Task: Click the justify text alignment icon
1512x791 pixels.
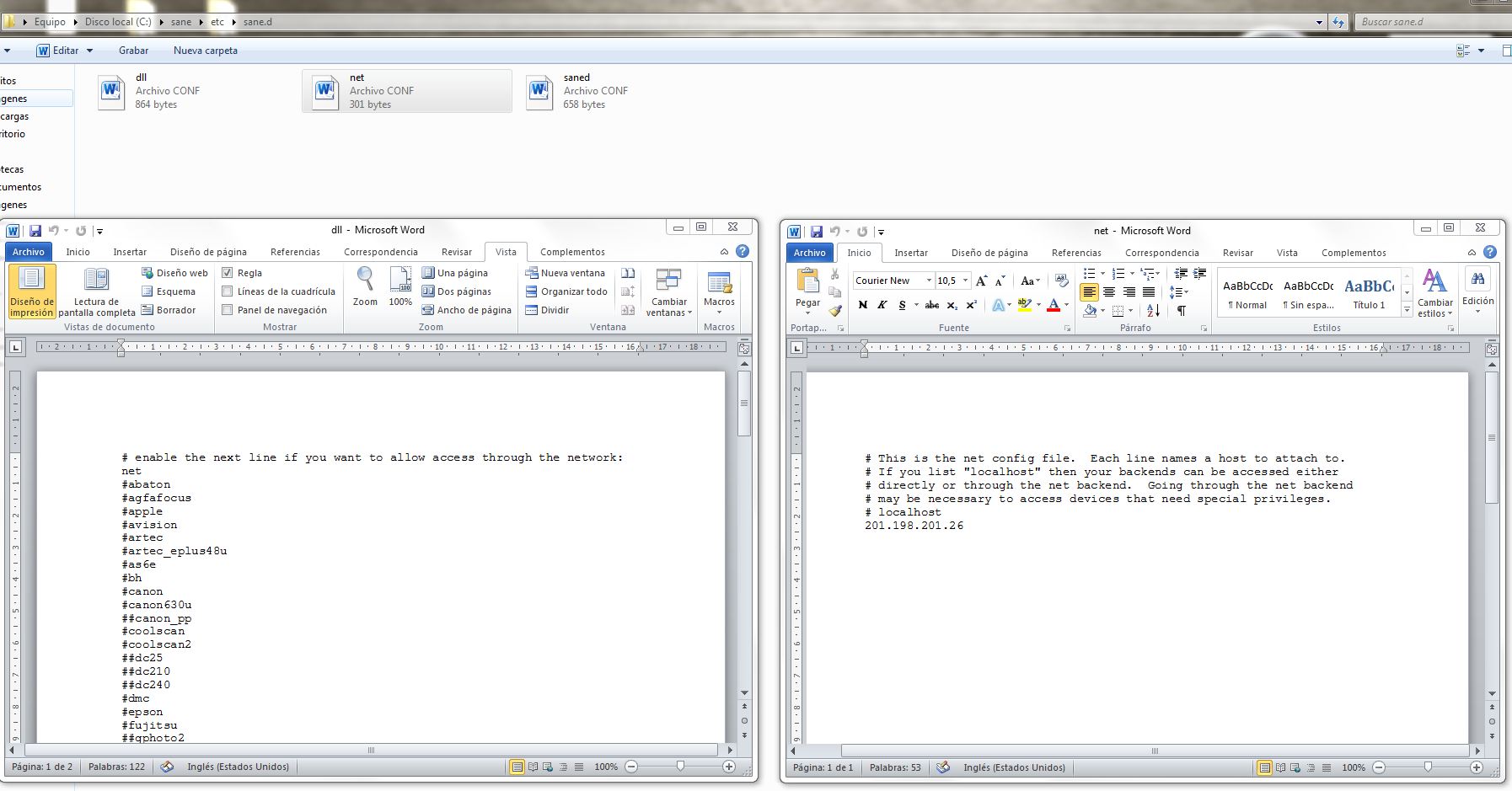Action: [x=1149, y=291]
